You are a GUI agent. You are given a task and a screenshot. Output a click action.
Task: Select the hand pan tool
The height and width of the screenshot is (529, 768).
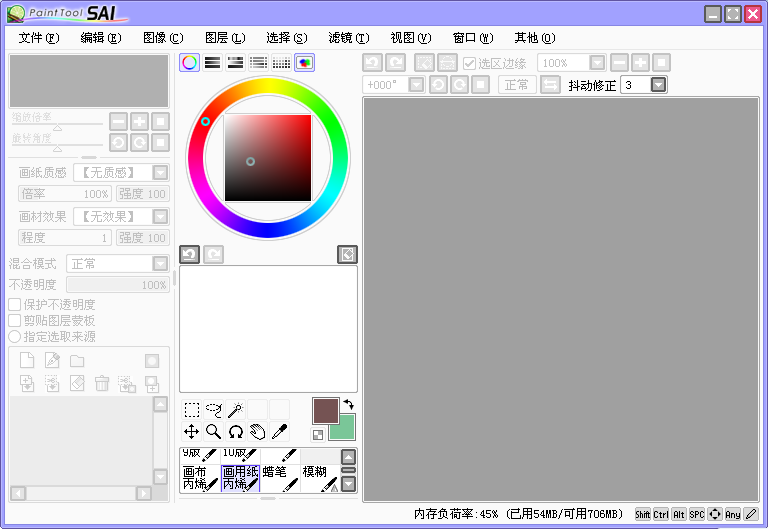click(258, 432)
